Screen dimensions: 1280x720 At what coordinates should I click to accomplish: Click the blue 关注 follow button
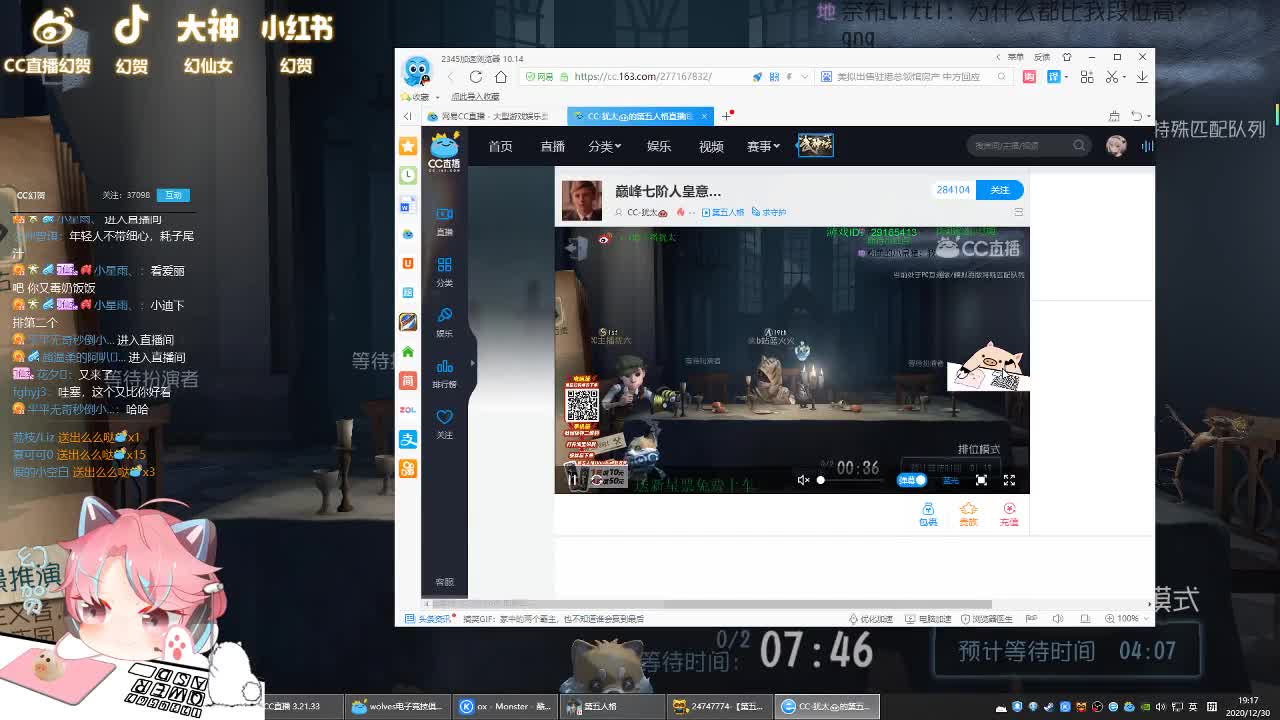pyautogui.click(x=1000, y=190)
